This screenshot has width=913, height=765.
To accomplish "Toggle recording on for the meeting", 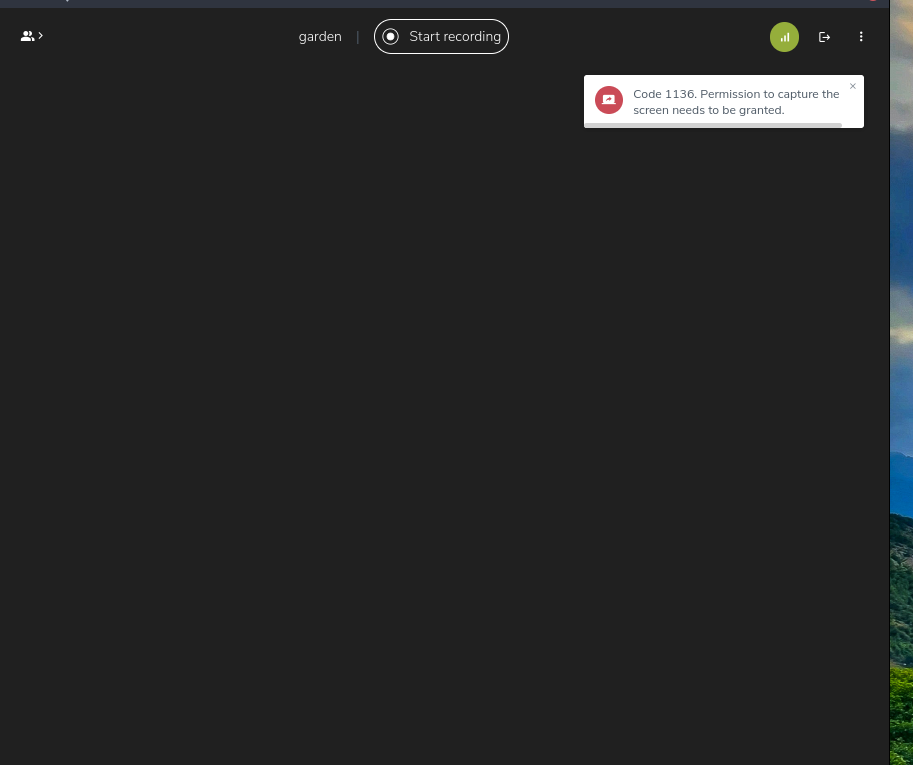I will click(441, 36).
